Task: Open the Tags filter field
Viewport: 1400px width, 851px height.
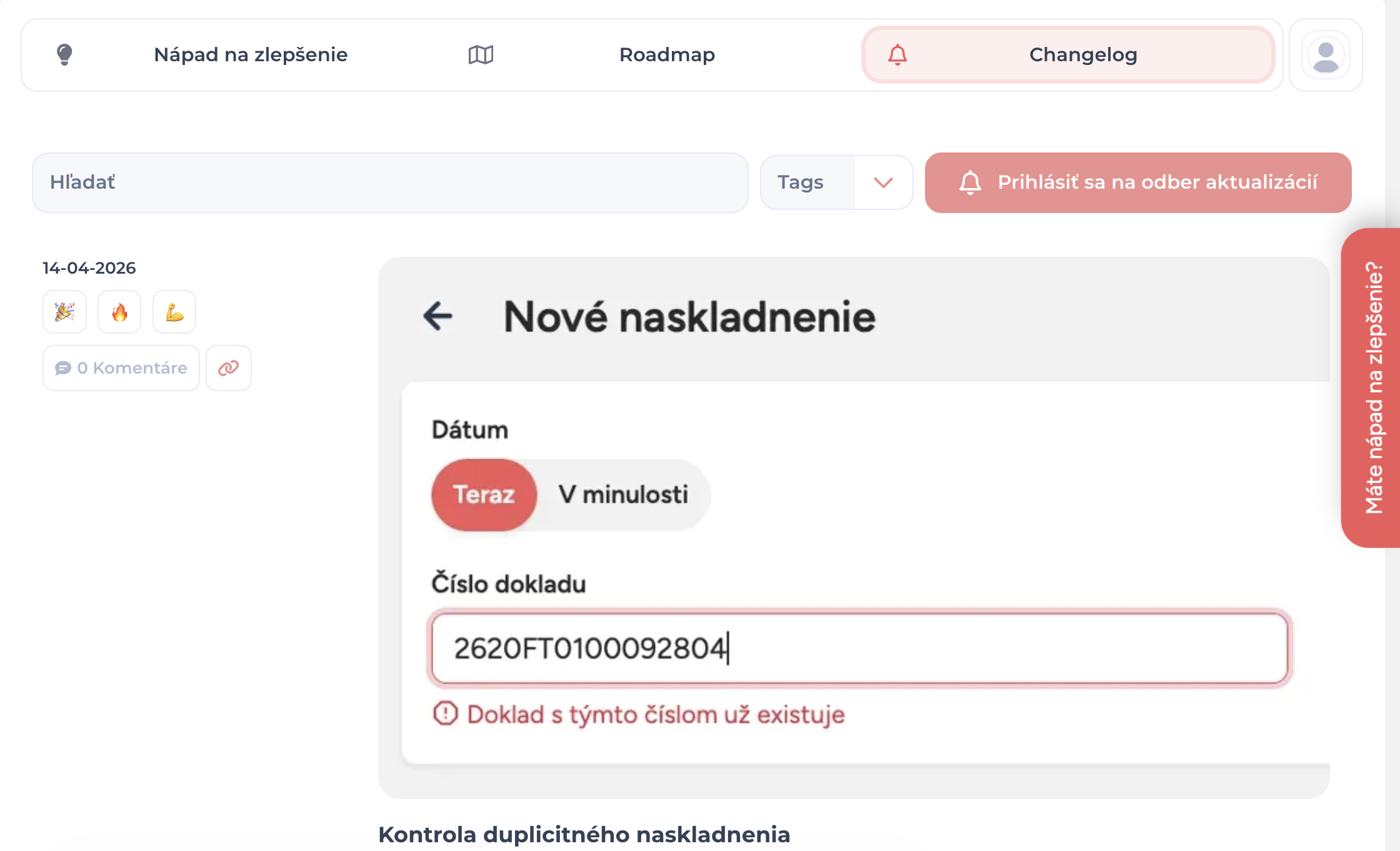Action: (x=836, y=182)
